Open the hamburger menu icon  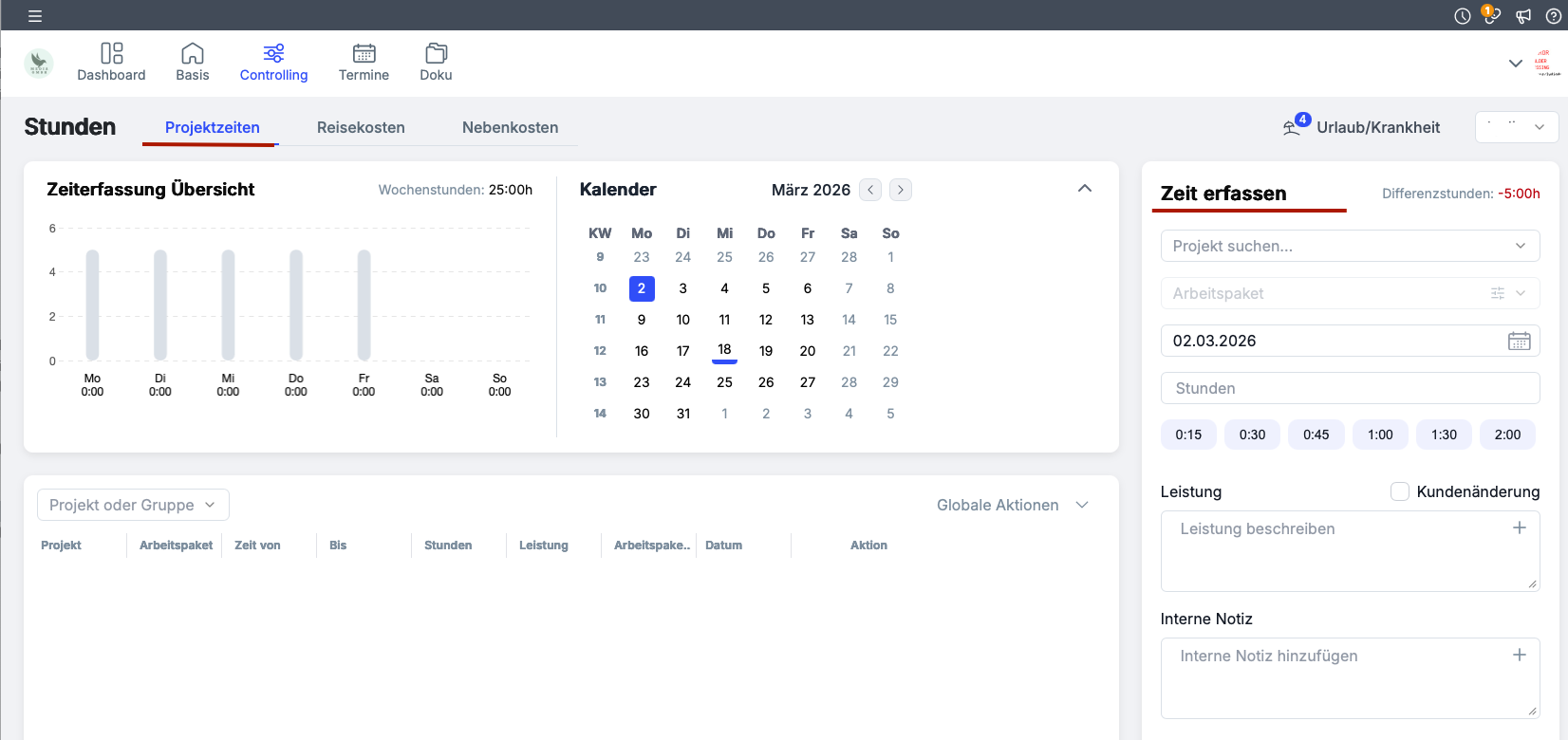point(35,16)
